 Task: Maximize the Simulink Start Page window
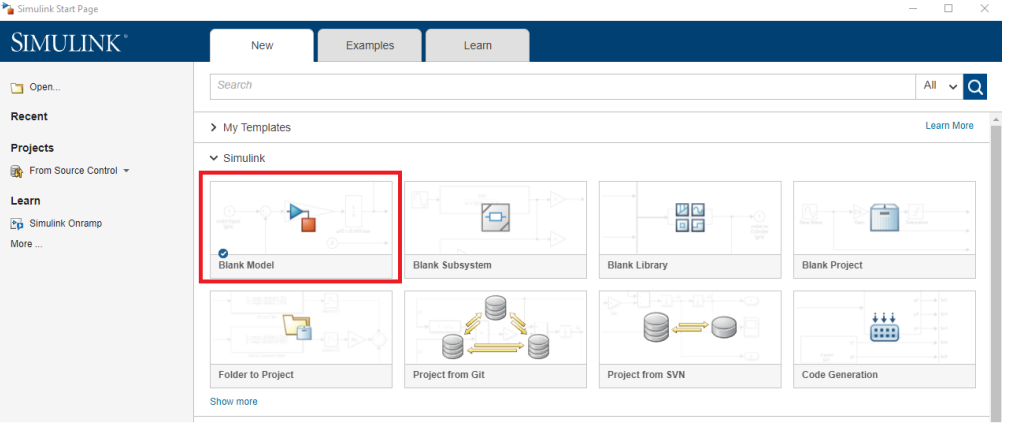(x=948, y=8)
